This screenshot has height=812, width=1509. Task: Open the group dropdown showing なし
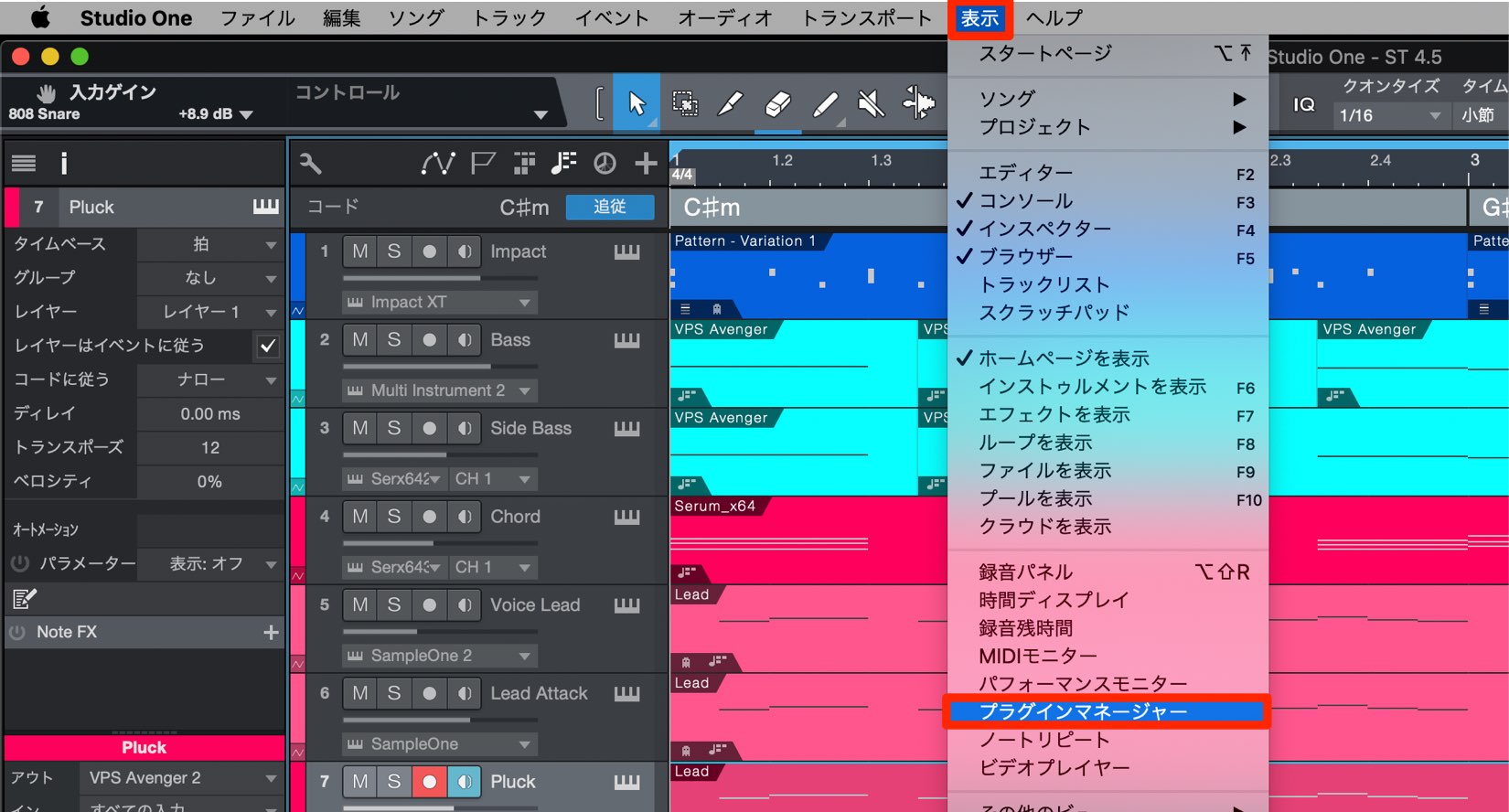click(x=209, y=278)
